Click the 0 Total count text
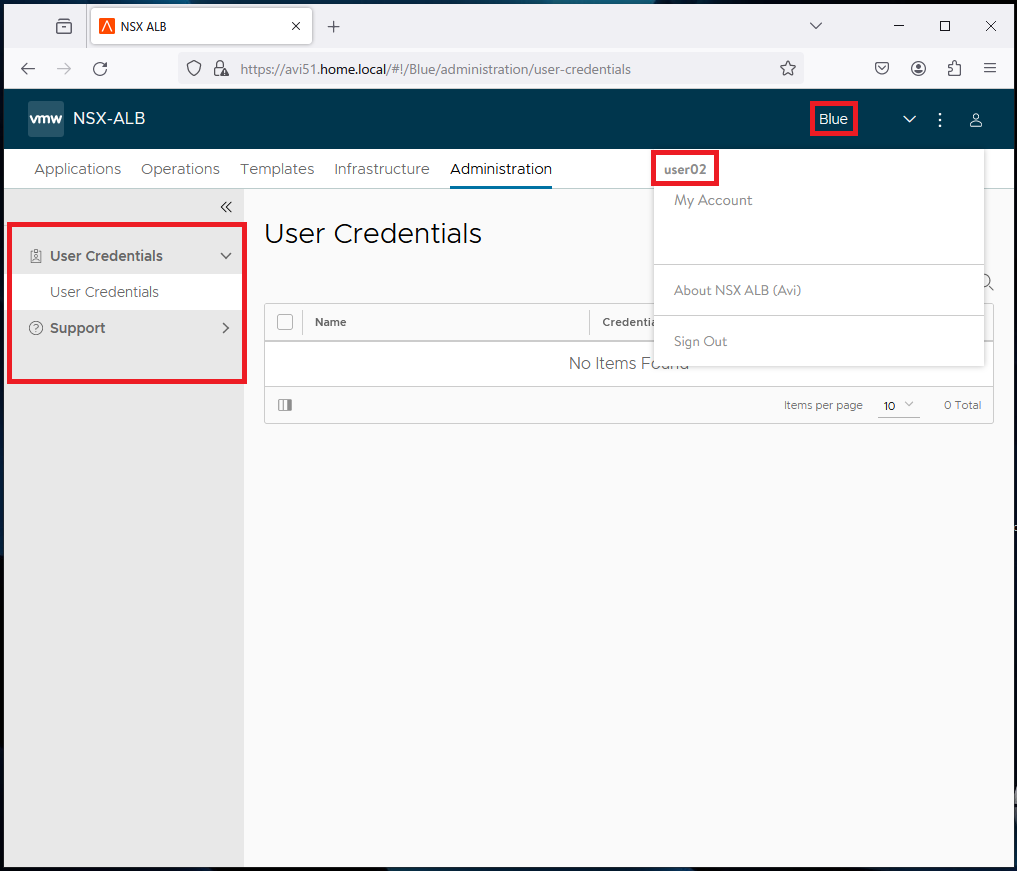This screenshot has height=874, width=1020. 962,406
